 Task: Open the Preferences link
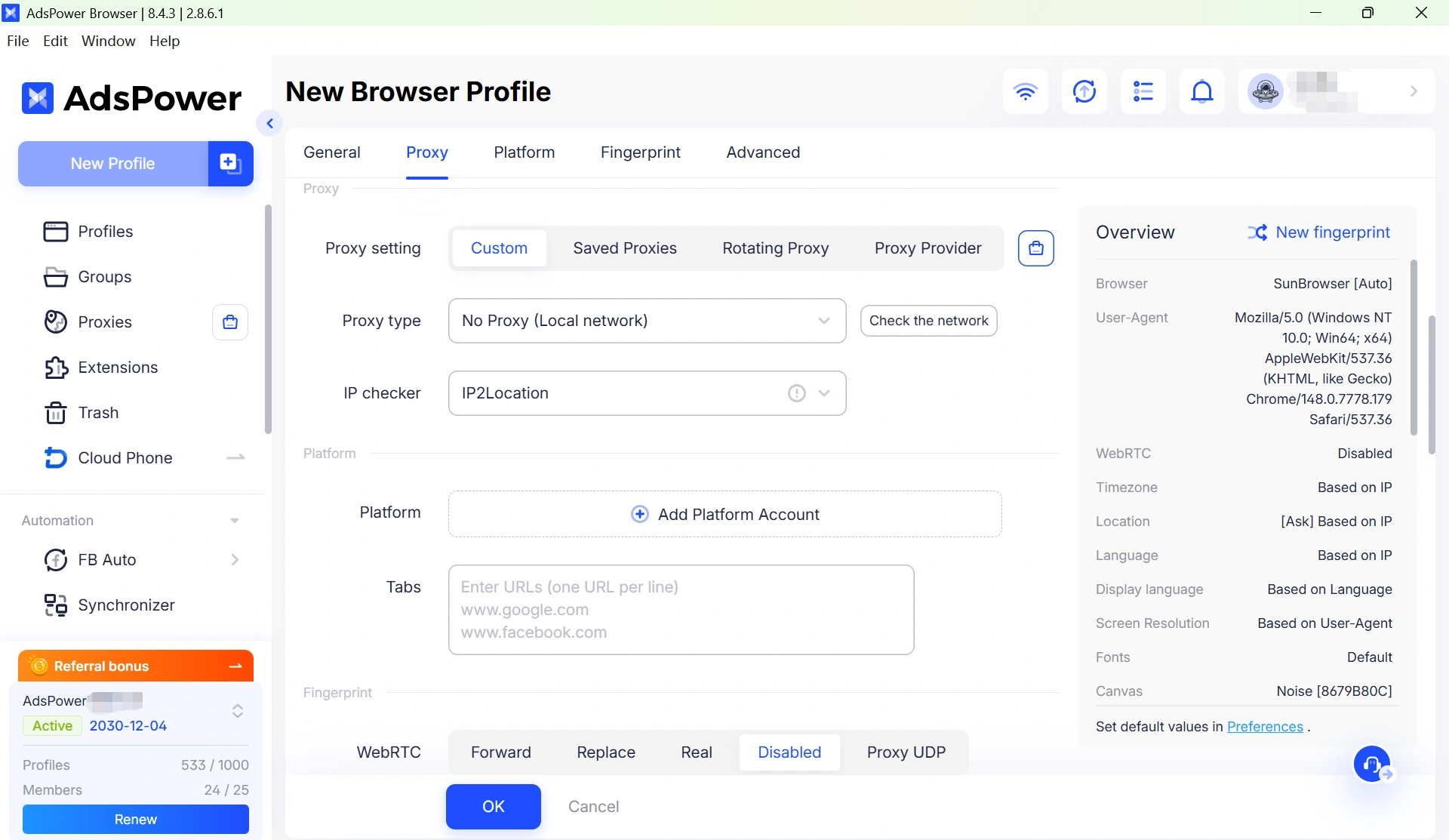pos(1265,727)
